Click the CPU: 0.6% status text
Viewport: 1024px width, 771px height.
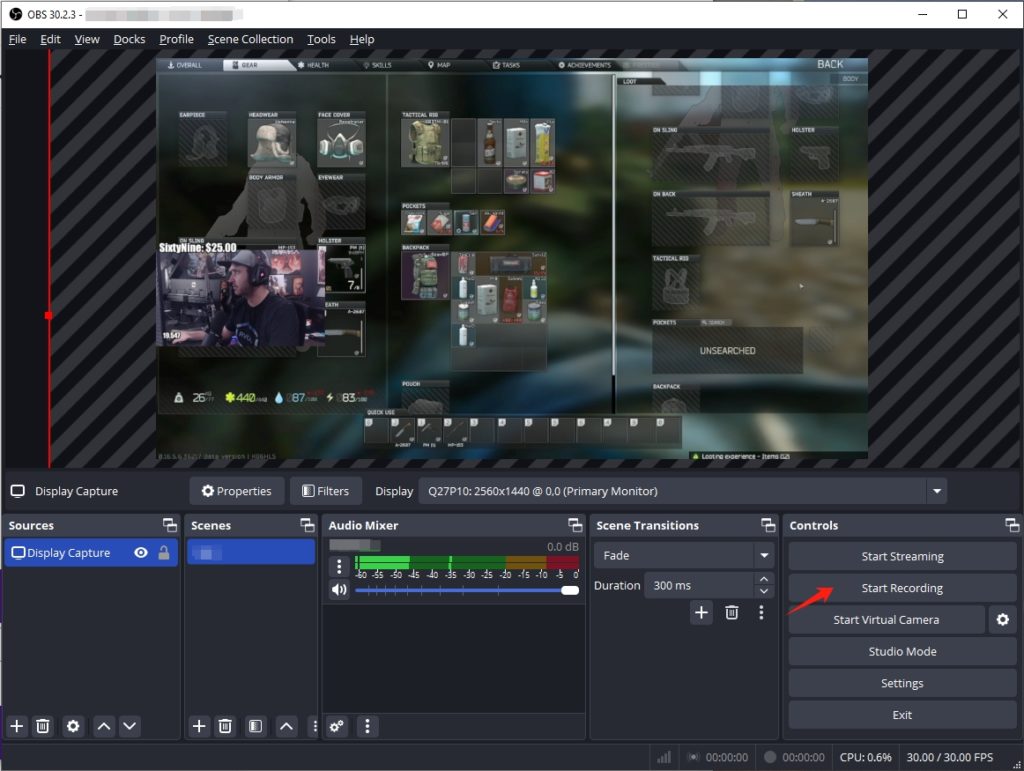865,757
